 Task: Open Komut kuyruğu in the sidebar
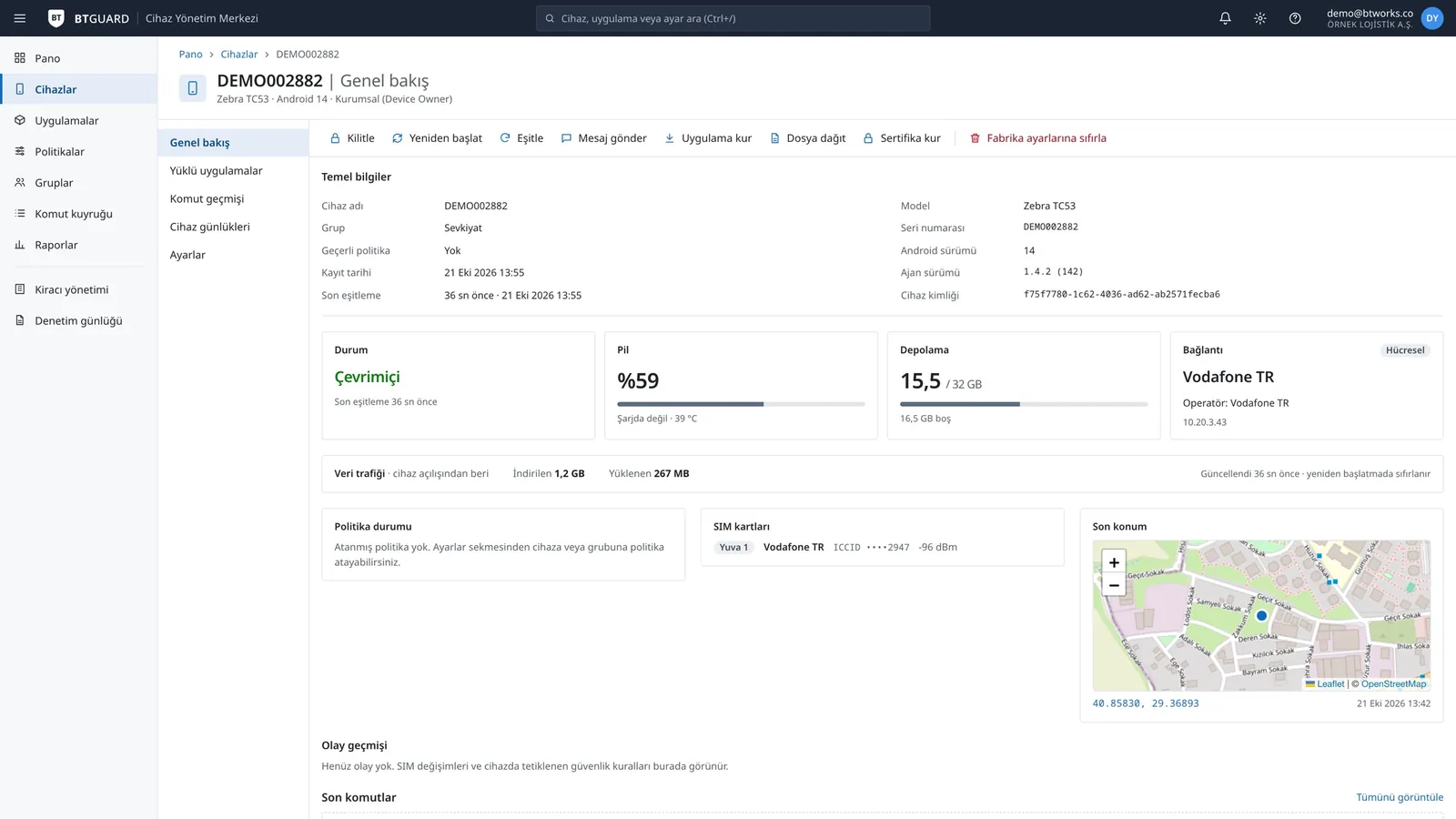(78, 214)
